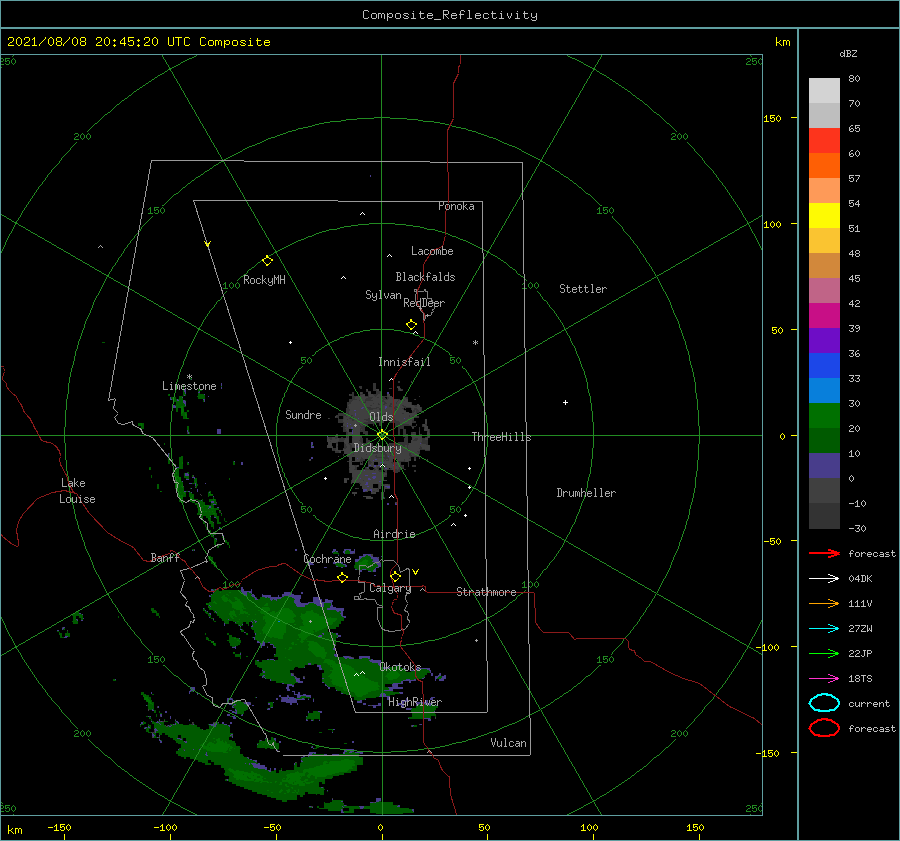Click the Vulcan city label
This screenshot has height=841, width=900.
click(x=508, y=743)
